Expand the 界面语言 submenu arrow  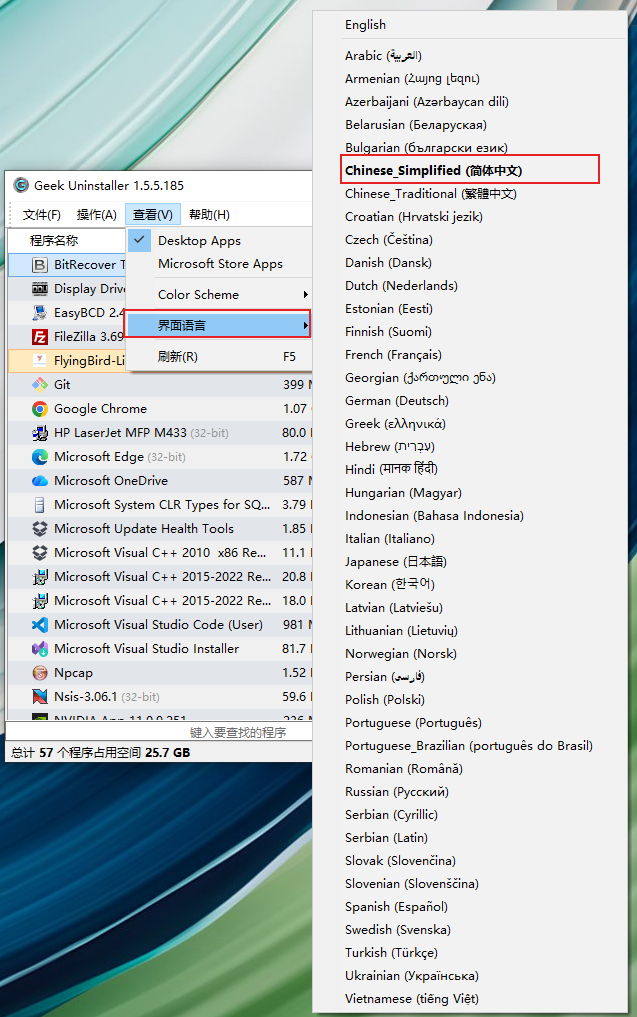(x=305, y=325)
